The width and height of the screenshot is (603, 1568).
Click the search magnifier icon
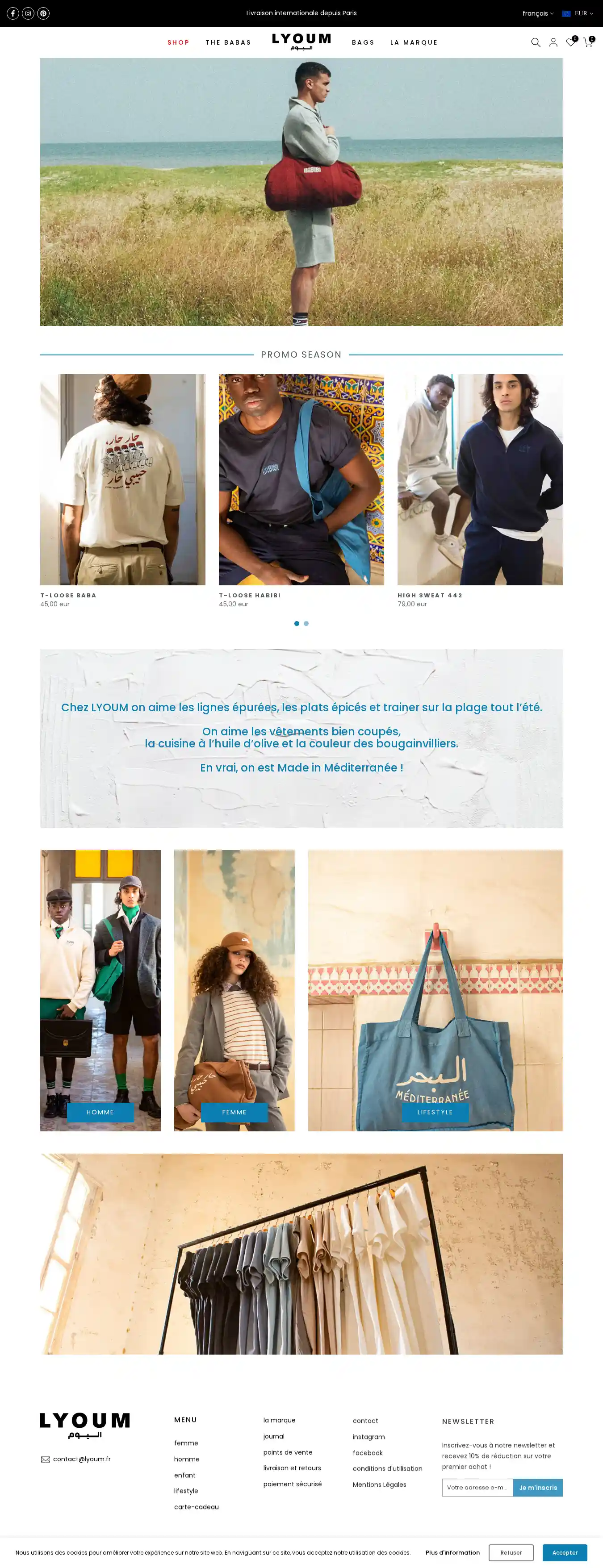click(536, 42)
